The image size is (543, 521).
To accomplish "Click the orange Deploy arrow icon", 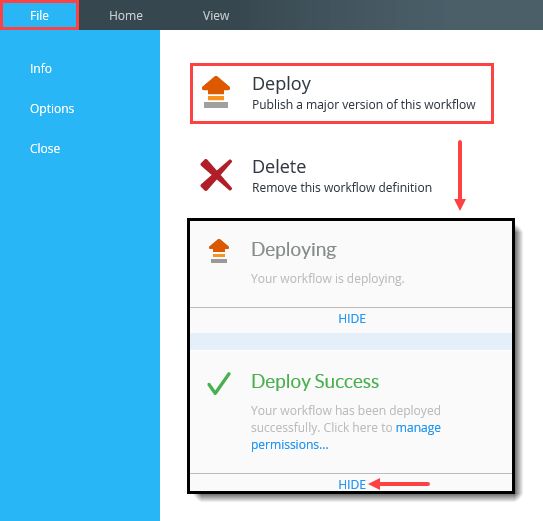I will pyautogui.click(x=216, y=92).
